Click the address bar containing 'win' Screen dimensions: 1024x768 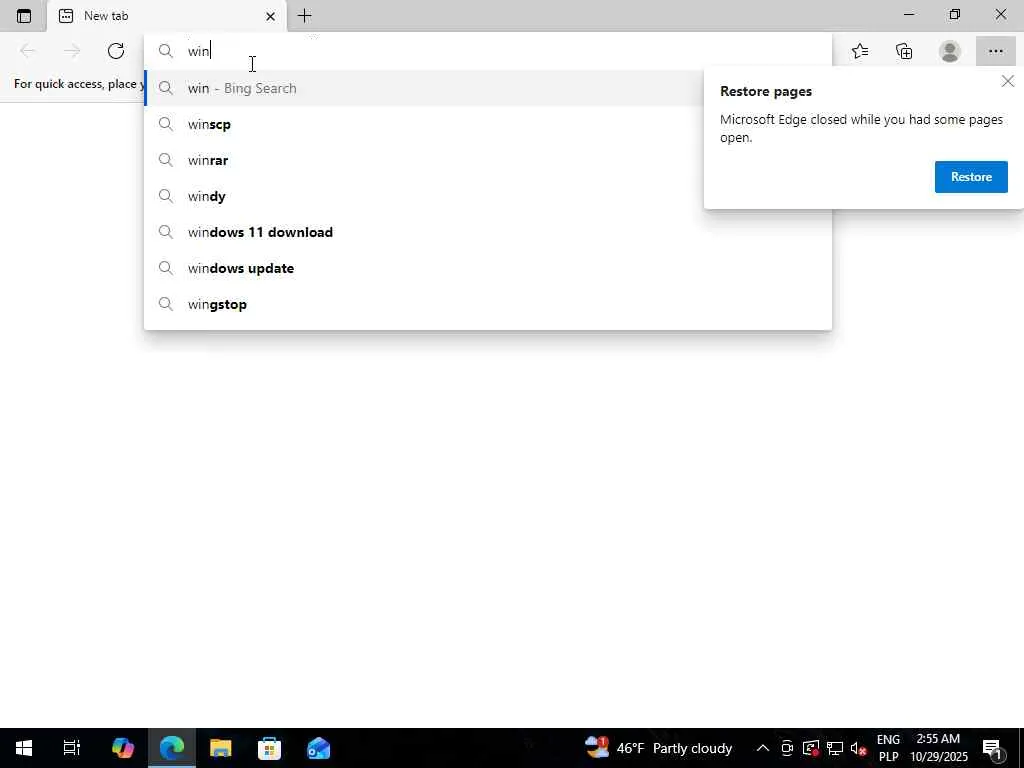pyautogui.click(x=487, y=51)
